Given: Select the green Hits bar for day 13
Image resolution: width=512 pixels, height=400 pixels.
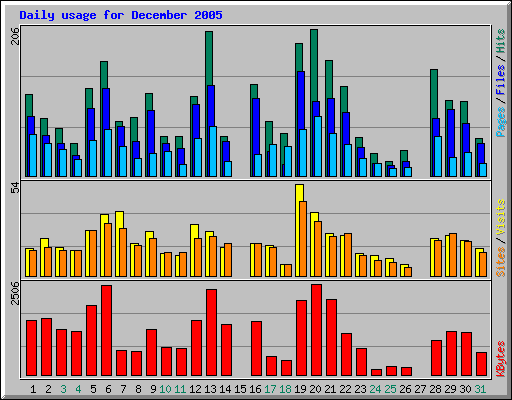Looking at the screenshot, I should [209, 58].
